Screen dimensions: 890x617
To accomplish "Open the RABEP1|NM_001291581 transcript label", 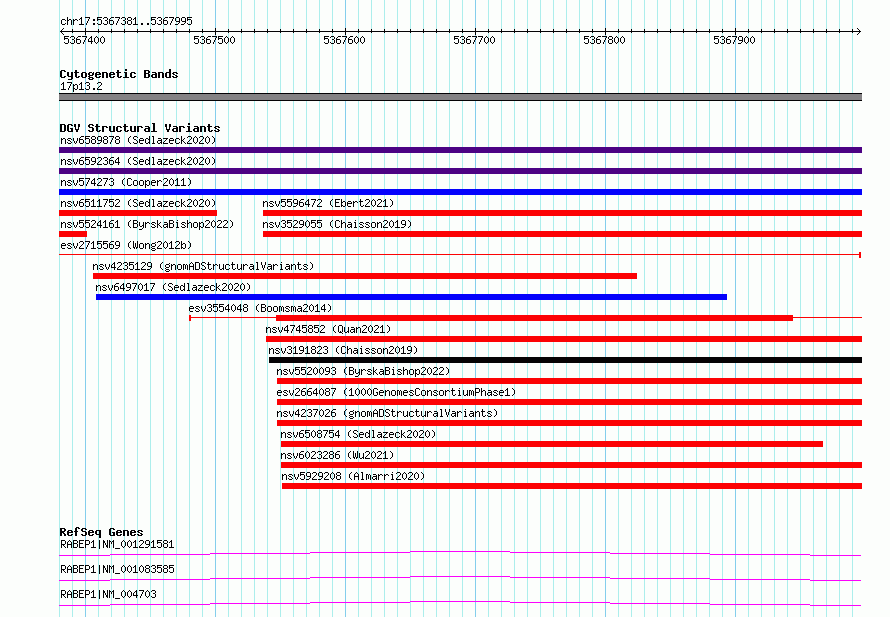I will pyautogui.click(x=117, y=544).
